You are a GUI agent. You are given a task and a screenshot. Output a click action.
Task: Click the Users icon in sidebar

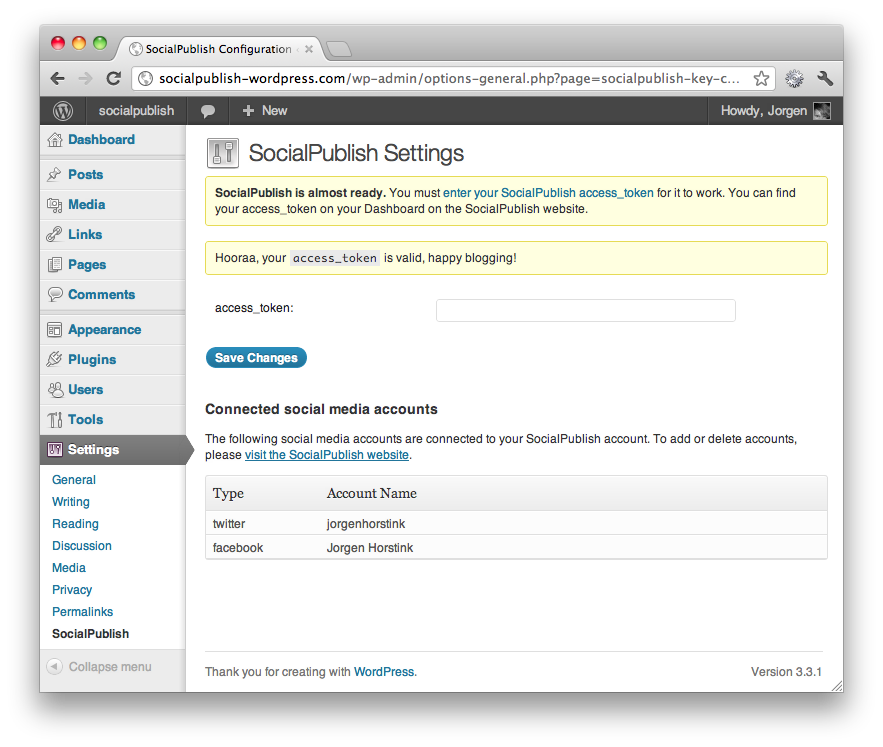[55, 389]
